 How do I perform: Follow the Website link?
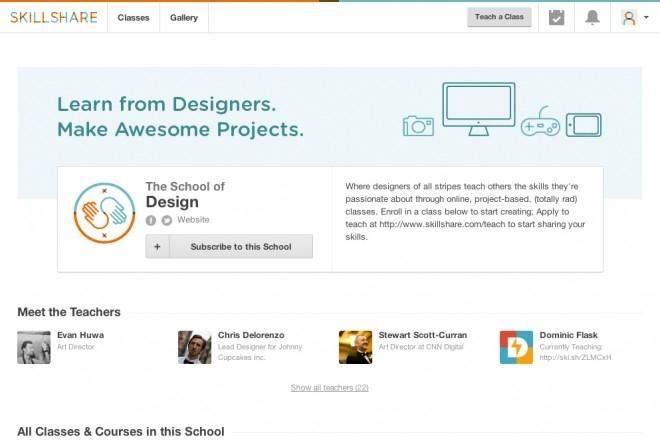[193, 220]
